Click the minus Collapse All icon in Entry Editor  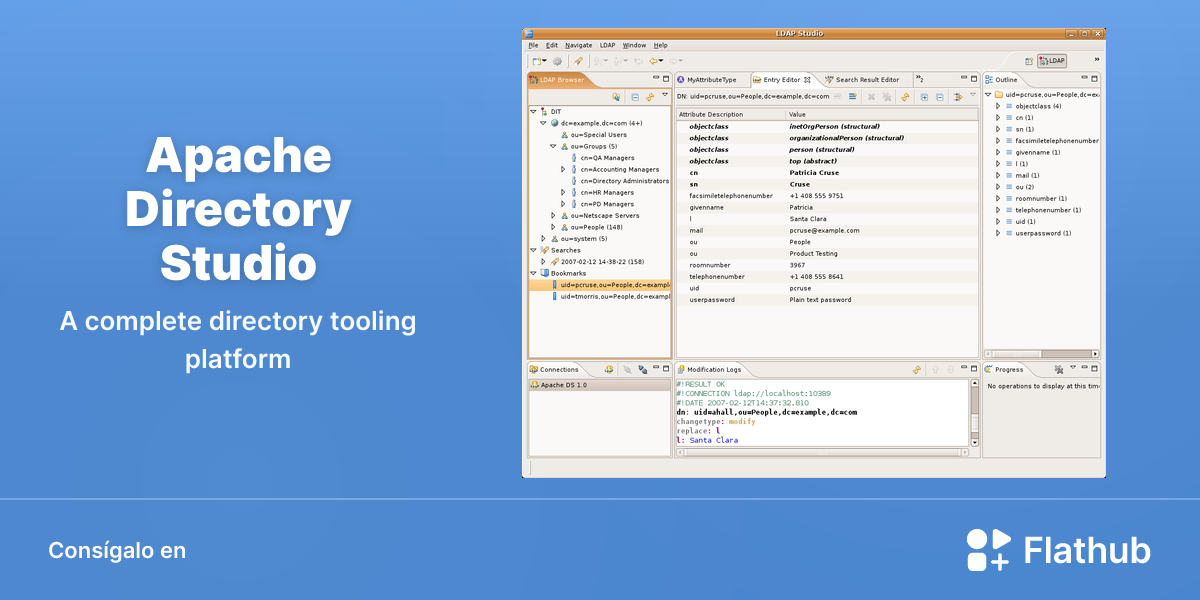point(939,97)
